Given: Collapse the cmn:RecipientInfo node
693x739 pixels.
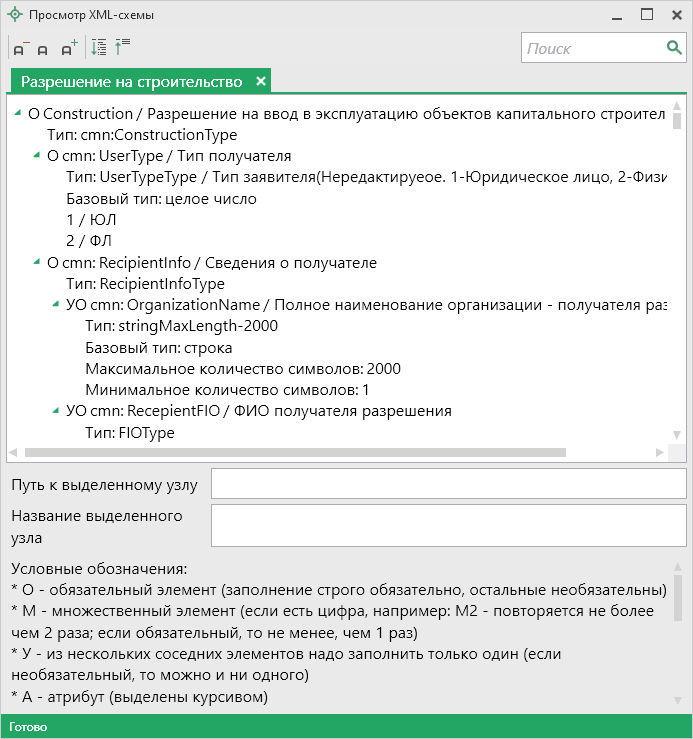Looking at the screenshot, I should (x=38, y=263).
